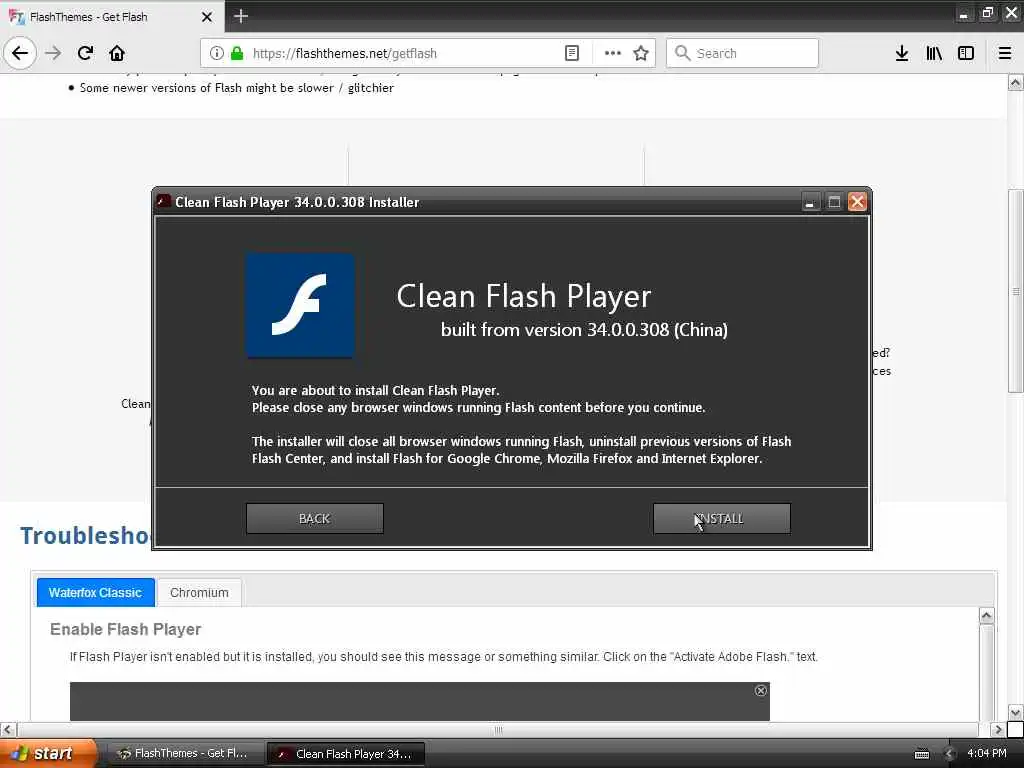Open the Firefox hamburger menu

tap(1005, 53)
